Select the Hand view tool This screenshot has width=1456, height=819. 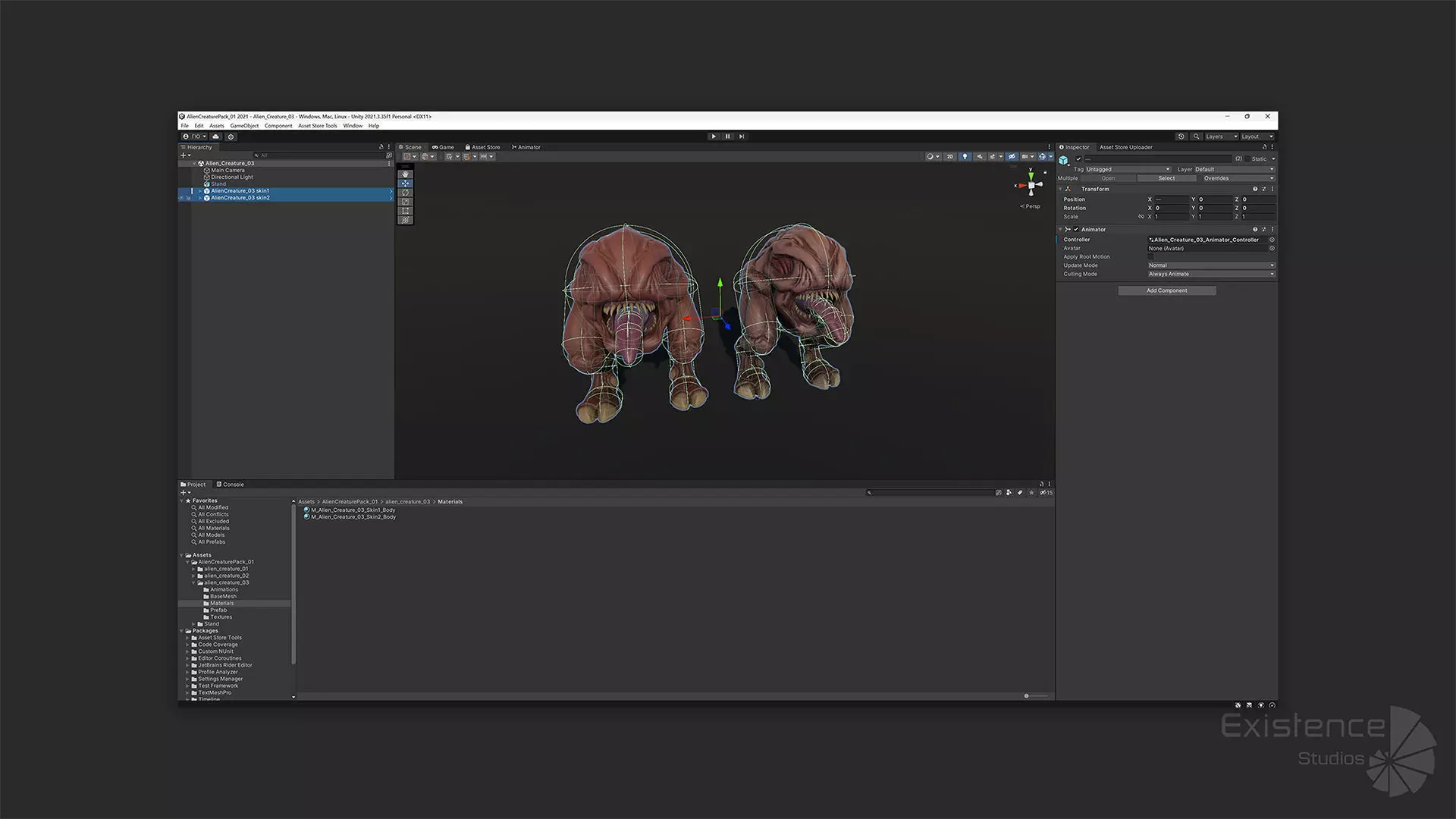pyautogui.click(x=405, y=174)
